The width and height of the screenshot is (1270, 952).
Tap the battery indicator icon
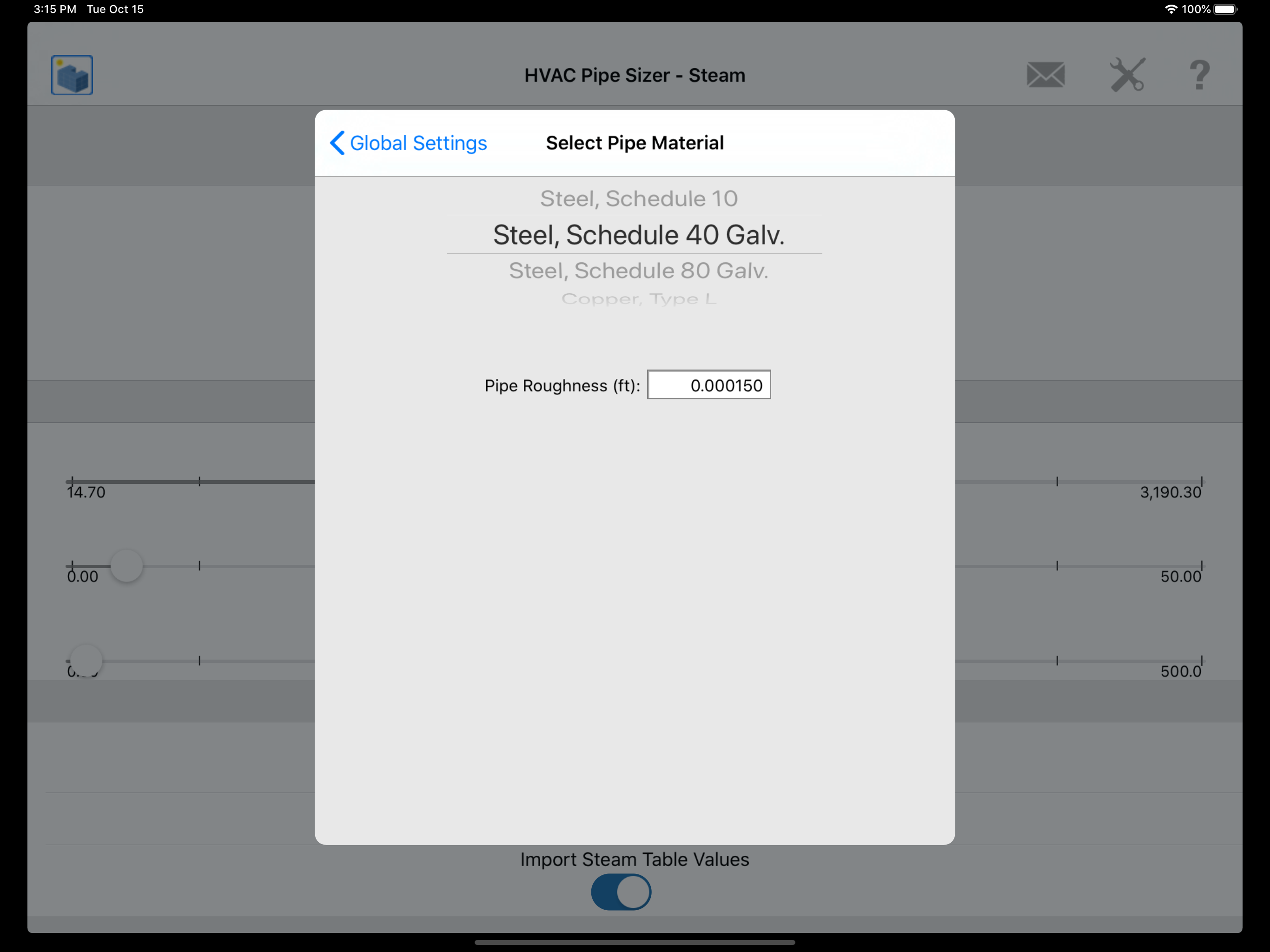pyautogui.click(x=1225, y=9)
